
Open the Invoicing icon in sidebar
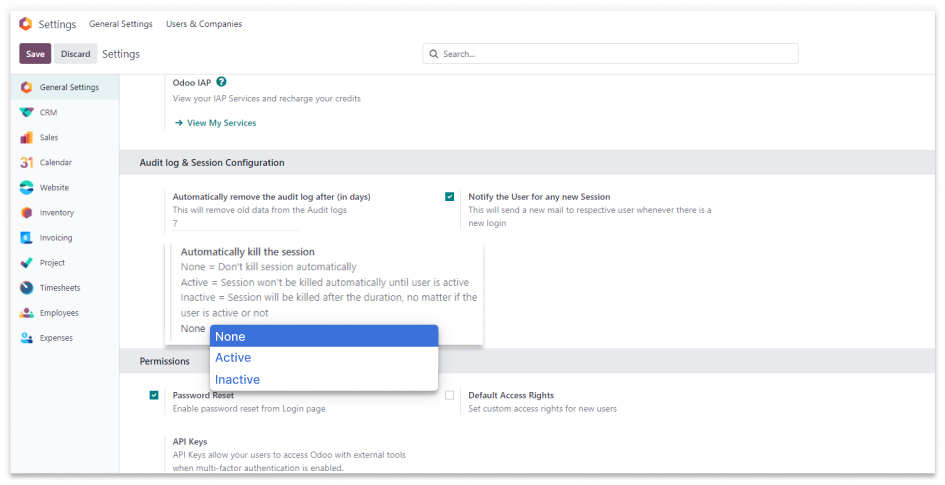(27, 238)
